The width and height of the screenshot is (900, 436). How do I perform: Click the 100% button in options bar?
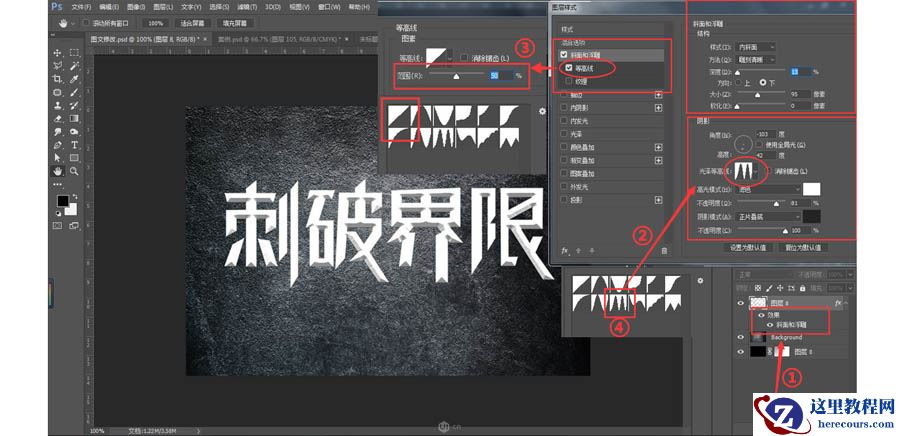[x=155, y=24]
